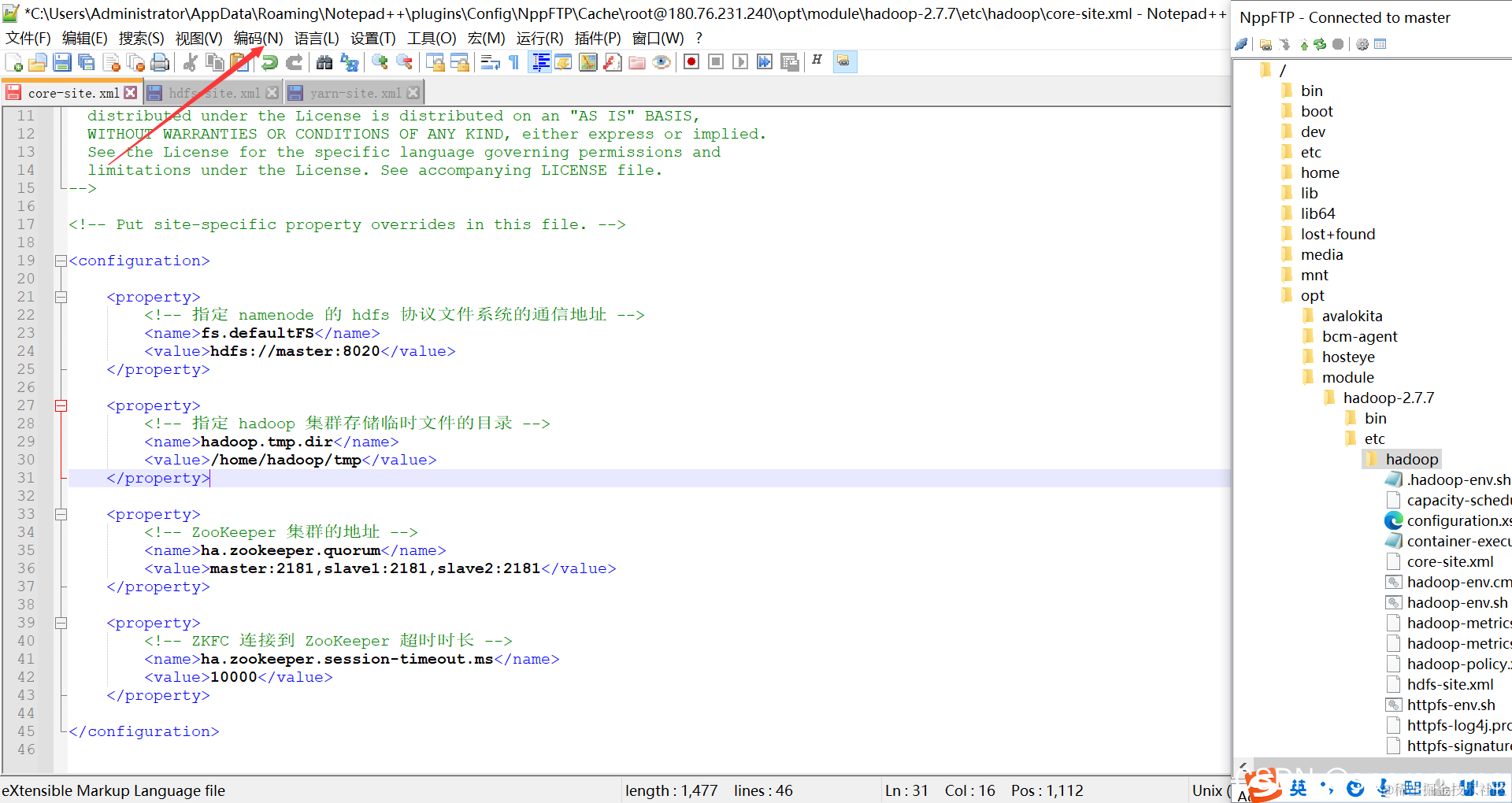The image size is (1512, 803).
Task: Click the Redo toolbar icon
Action: pos(294,62)
